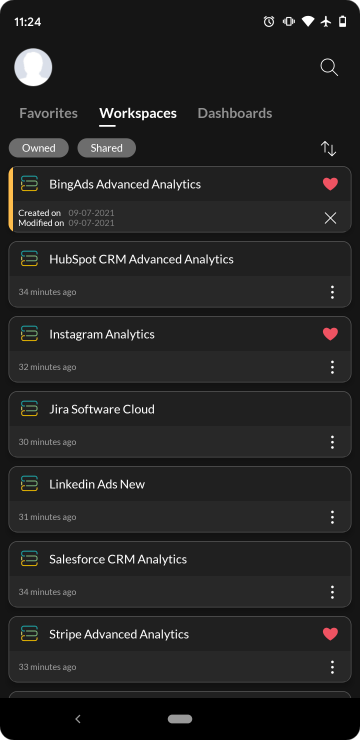Close BingAds details with the X

point(330,218)
